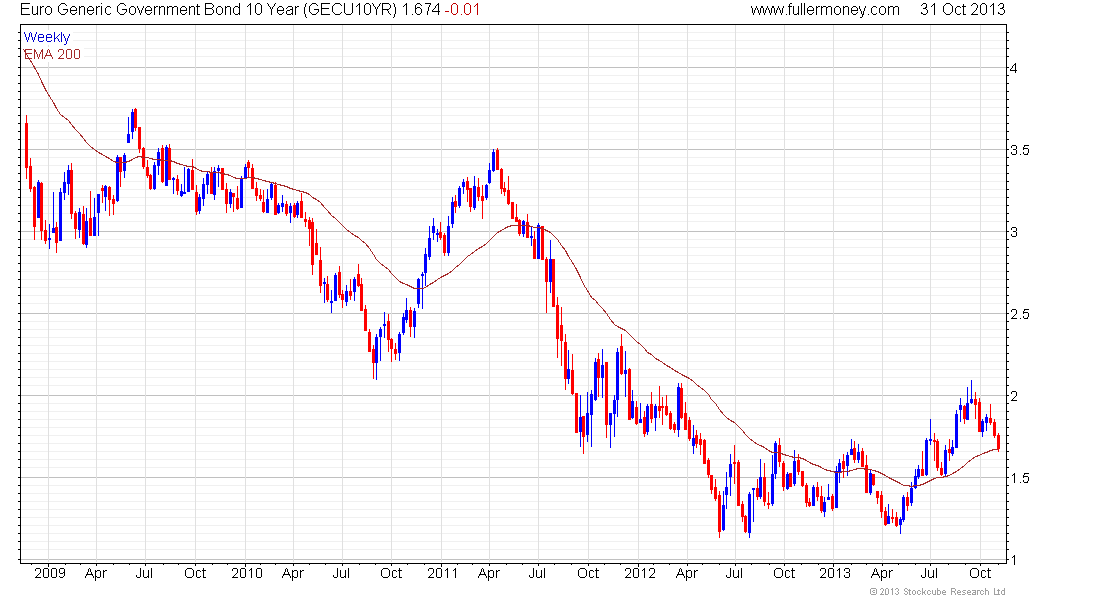Click the y-axis label 2
The image size is (1100, 600).
pos(1013,396)
